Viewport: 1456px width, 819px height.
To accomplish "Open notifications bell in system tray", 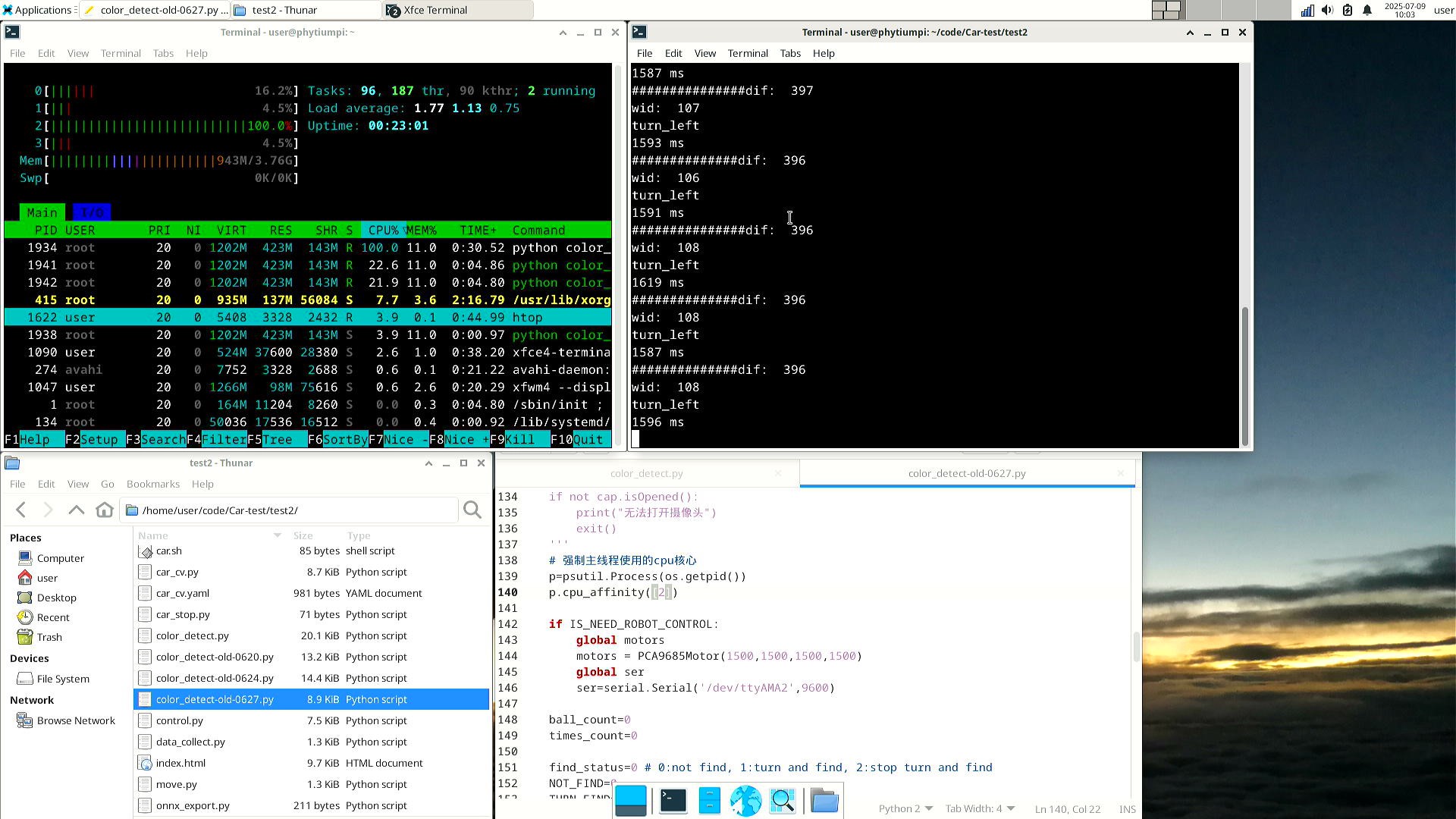I will (1367, 10).
